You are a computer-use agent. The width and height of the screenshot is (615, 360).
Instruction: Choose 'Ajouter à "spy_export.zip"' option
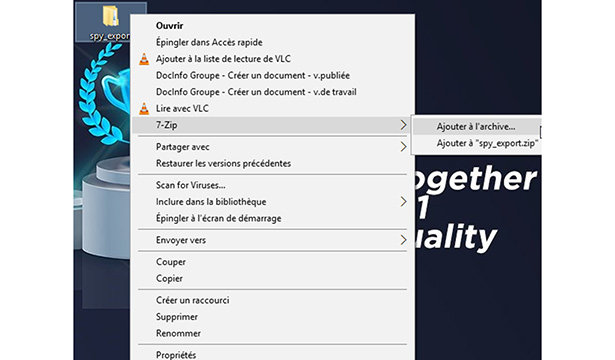click(x=487, y=143)
